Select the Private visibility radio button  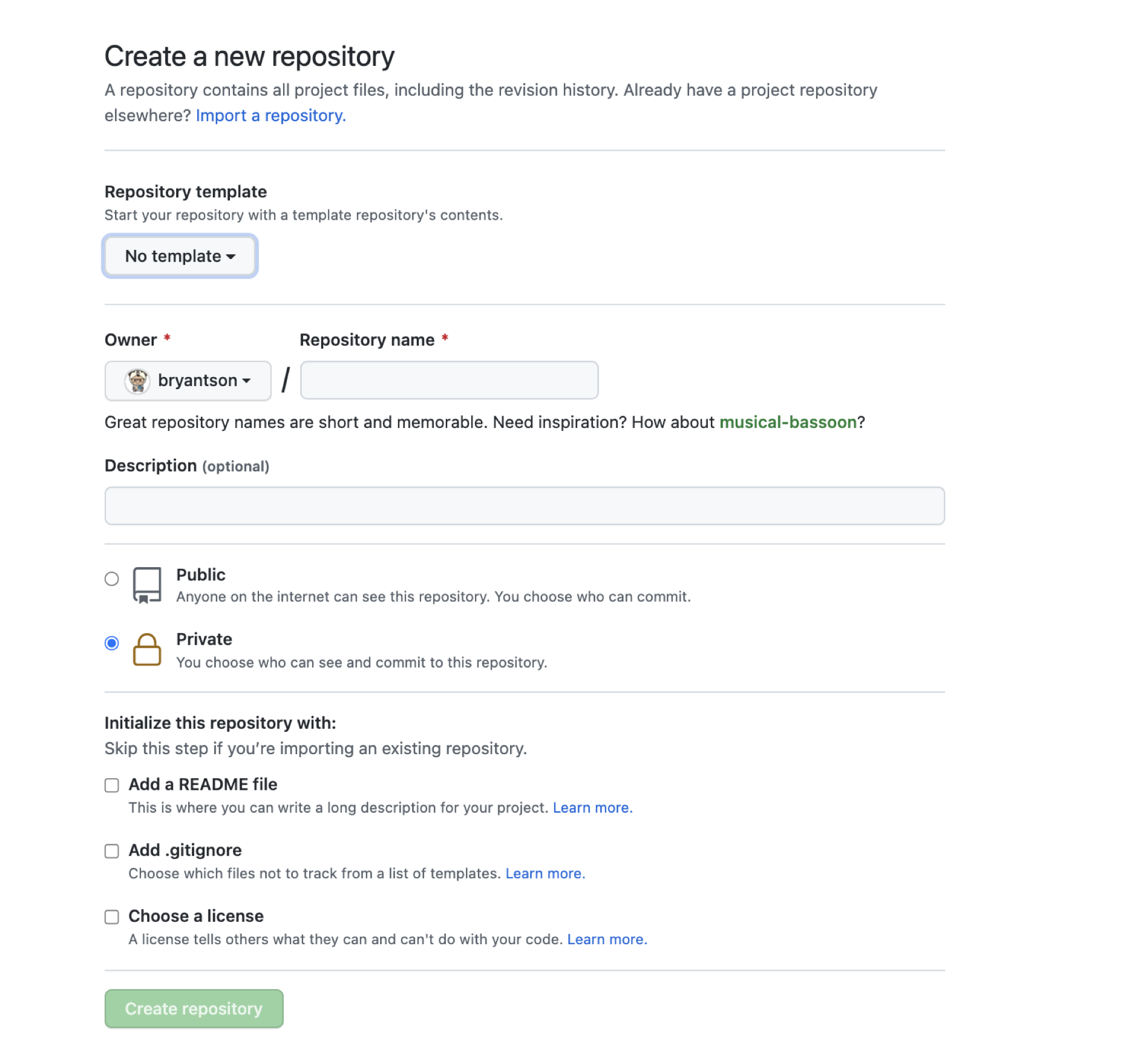[112, 643]
